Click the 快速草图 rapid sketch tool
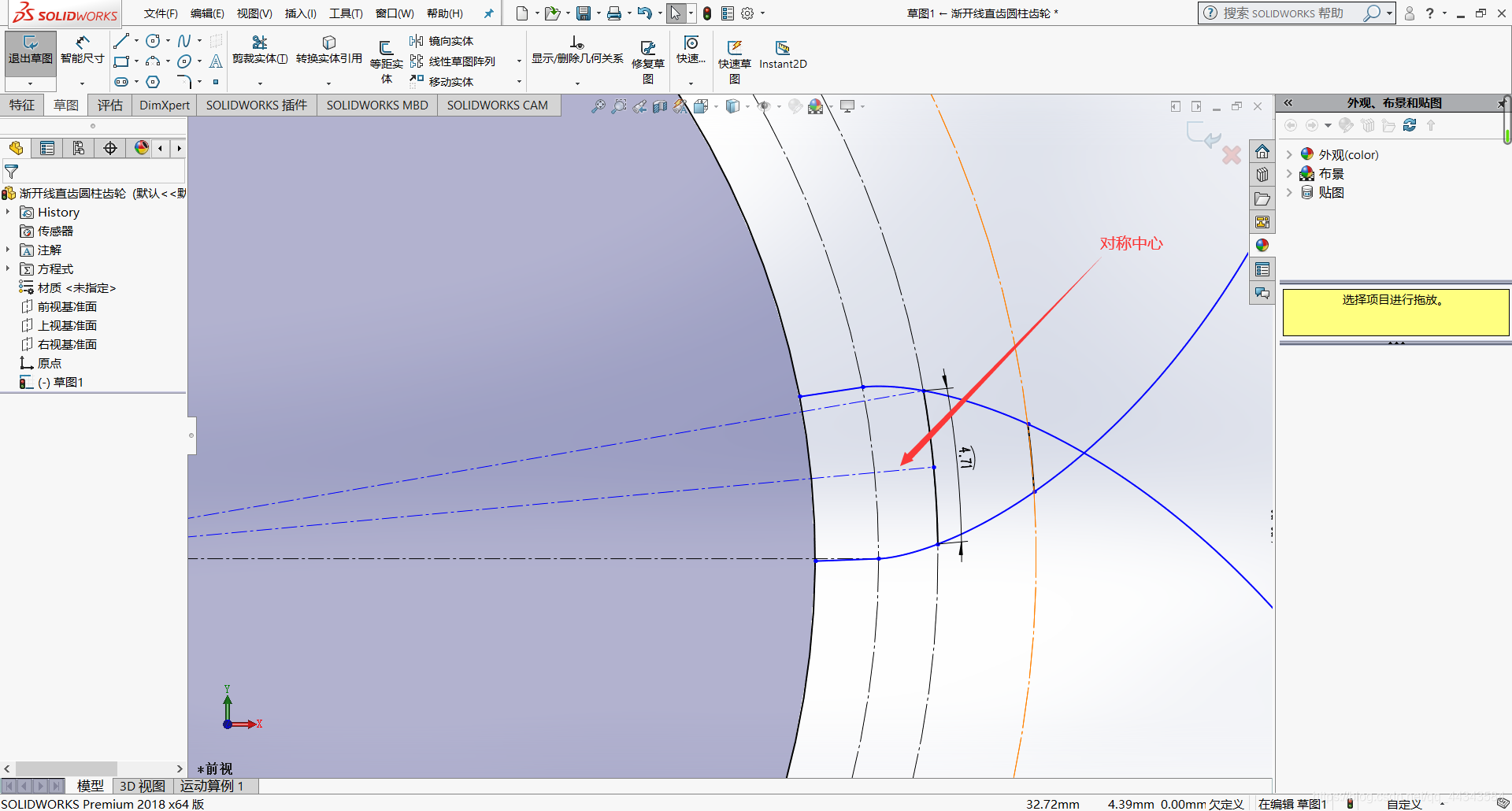 pyautogui.click(x=734, y=61)
